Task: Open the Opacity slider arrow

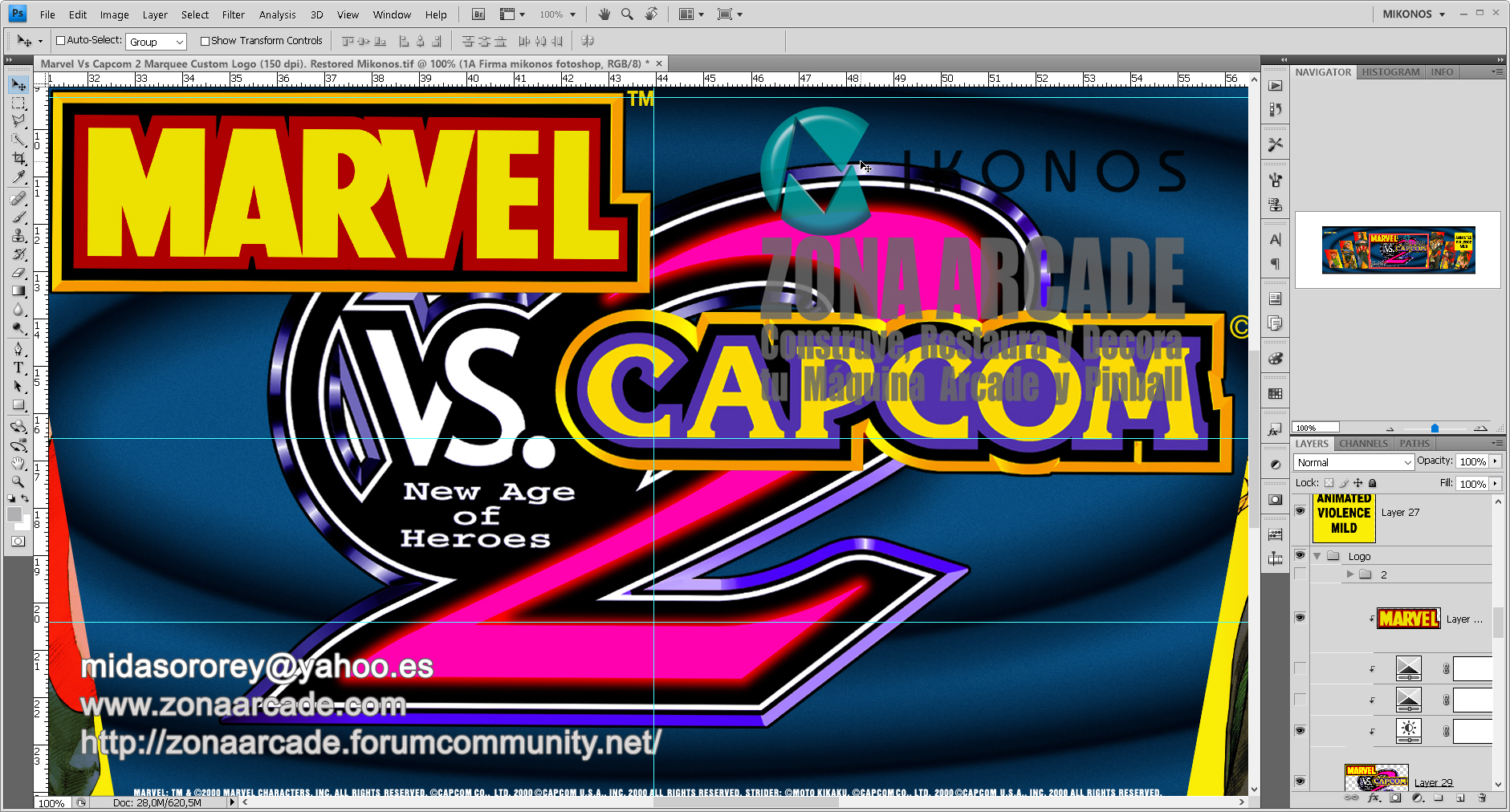Action: click(1495, 461)
